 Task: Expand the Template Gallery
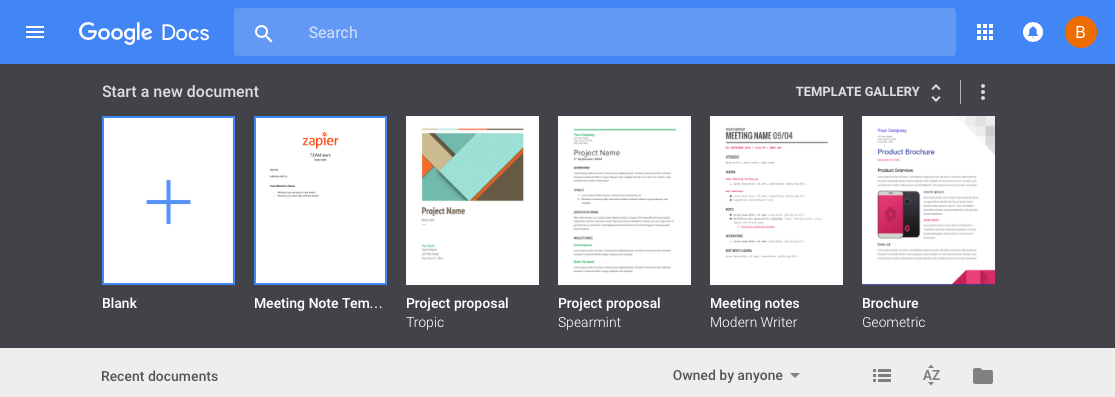[x=868, y=92]
